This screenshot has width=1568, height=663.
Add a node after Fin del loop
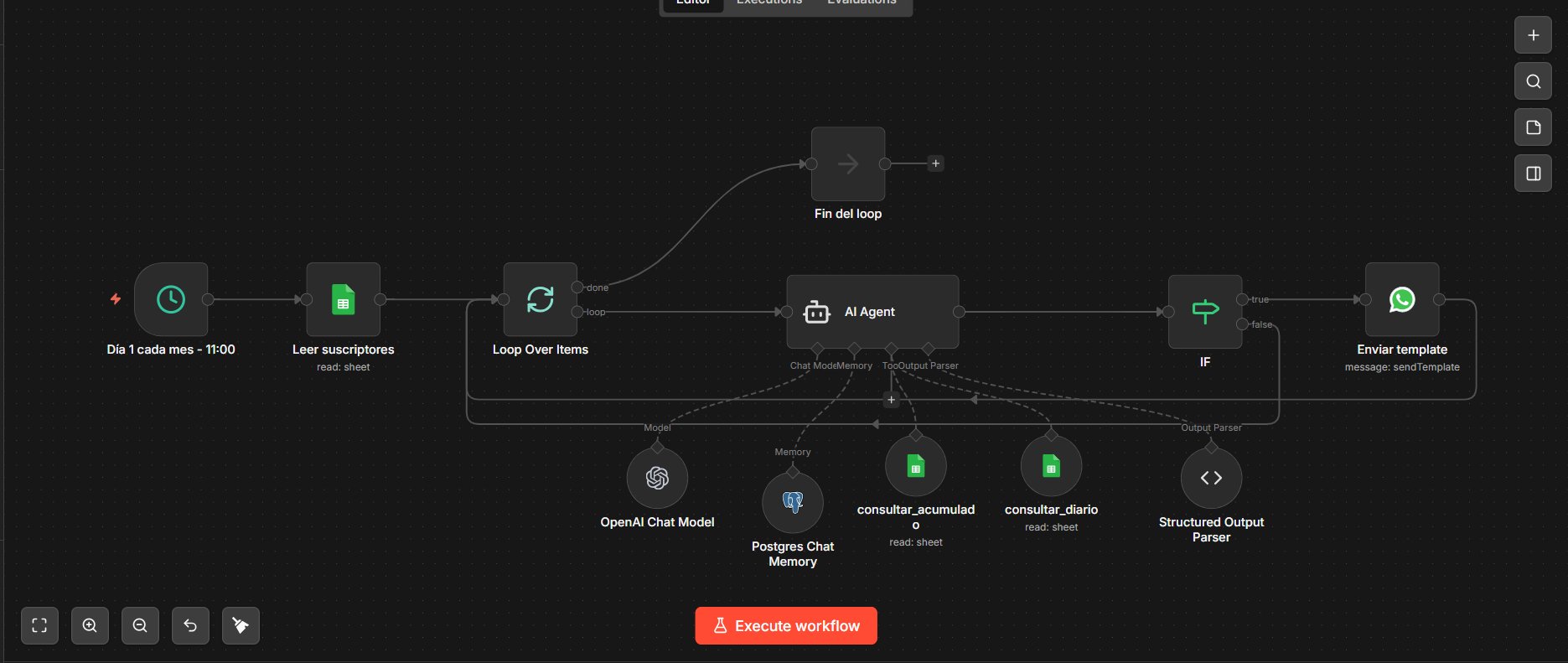[936, 163]
